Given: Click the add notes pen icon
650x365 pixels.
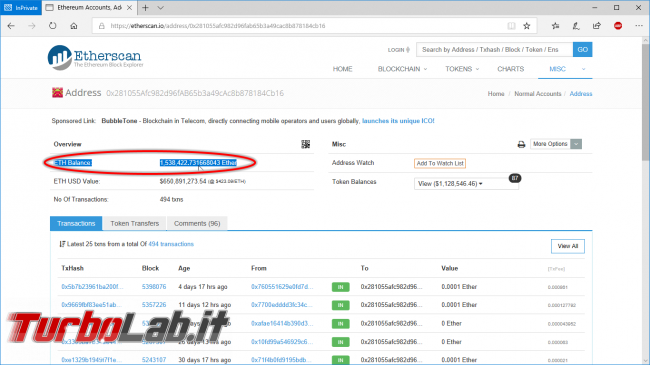Looking at the screenshot, I should click(x=576, y=26).
